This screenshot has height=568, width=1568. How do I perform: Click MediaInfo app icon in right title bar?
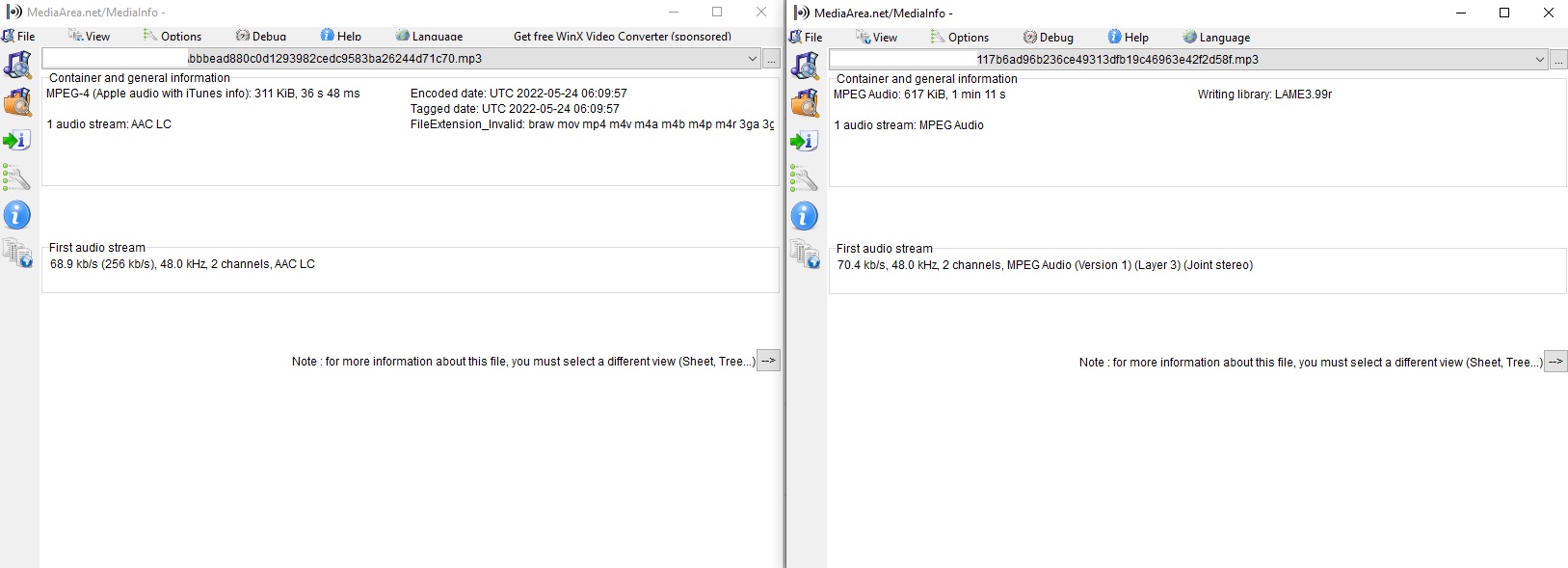coord(801,13)
